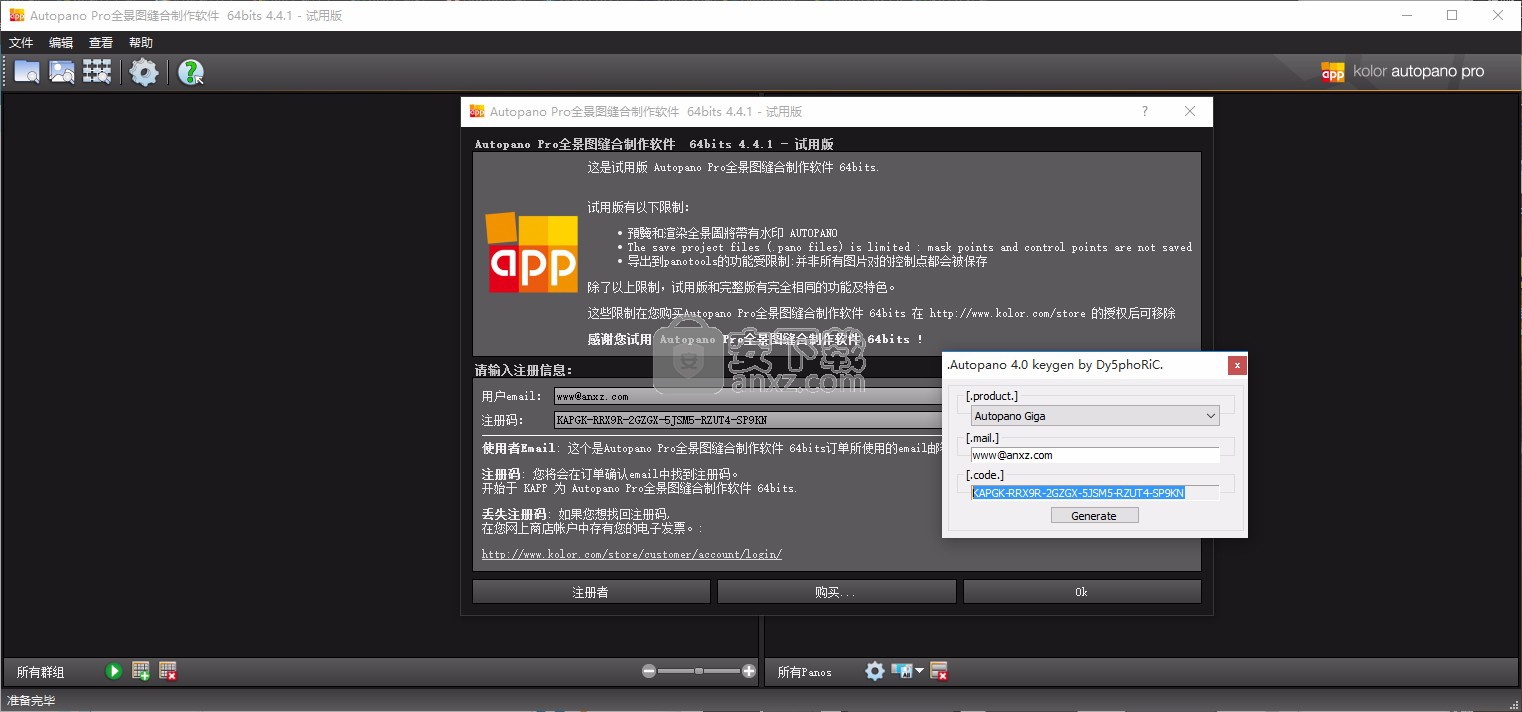Image resolution: width=1522 pixels, height=712 pixels.
Task: Click the help question mark in dialog title
Action: 1145,111
